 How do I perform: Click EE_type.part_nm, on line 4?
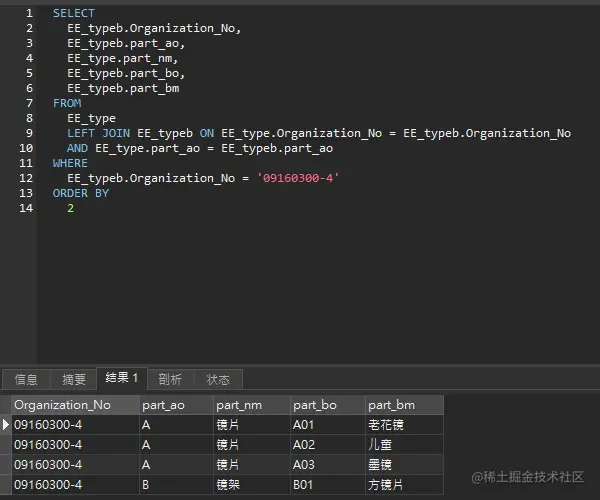[123, 58]
